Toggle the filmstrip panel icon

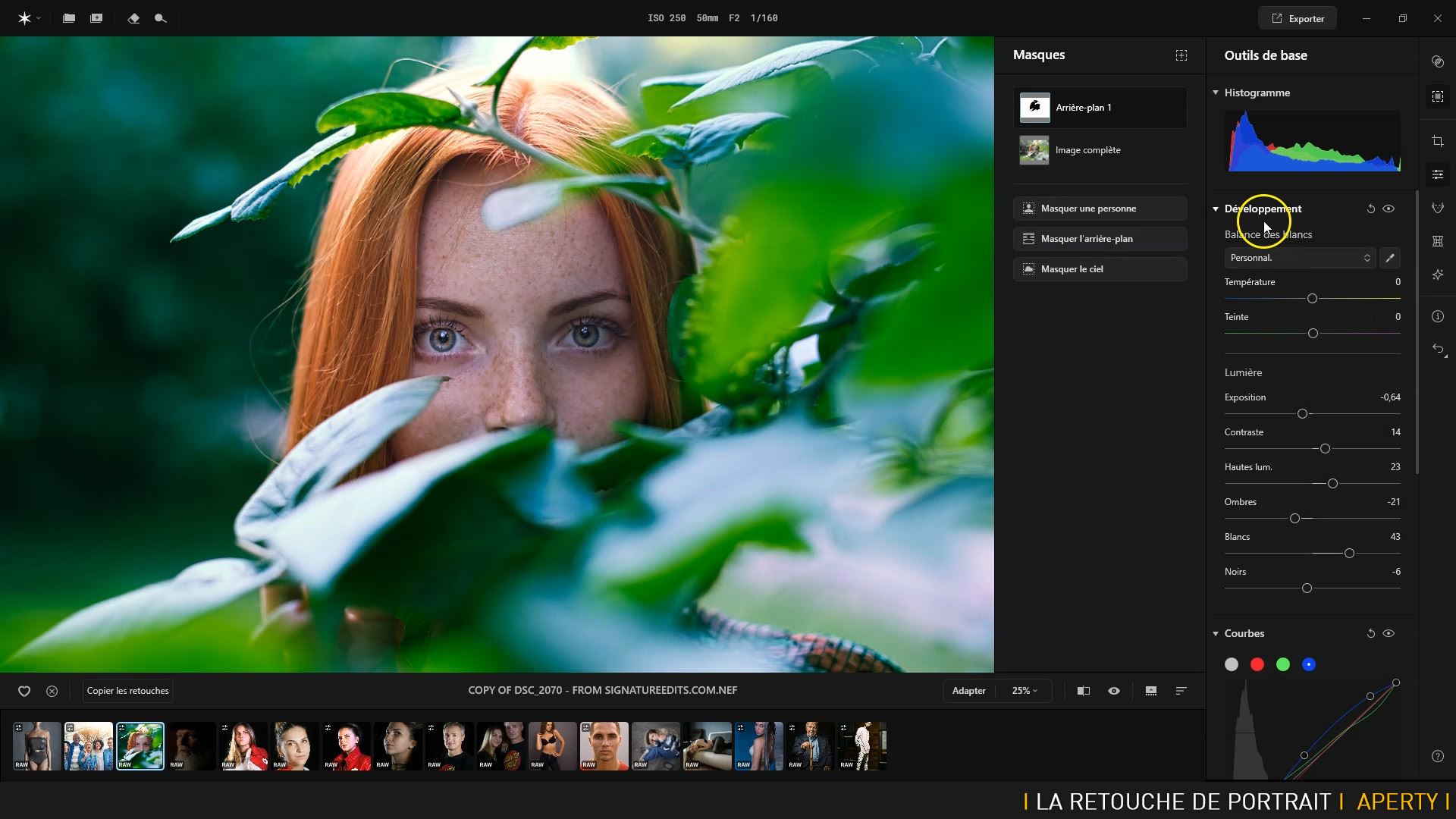click(x=1151, y=691)
